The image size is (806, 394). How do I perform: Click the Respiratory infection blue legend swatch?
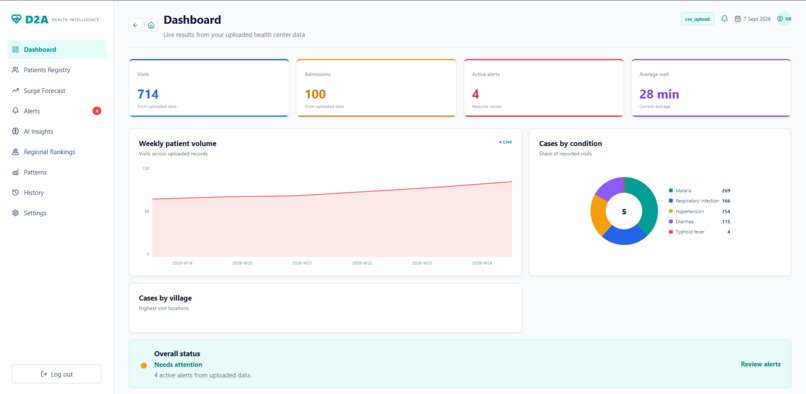(671, 201)
